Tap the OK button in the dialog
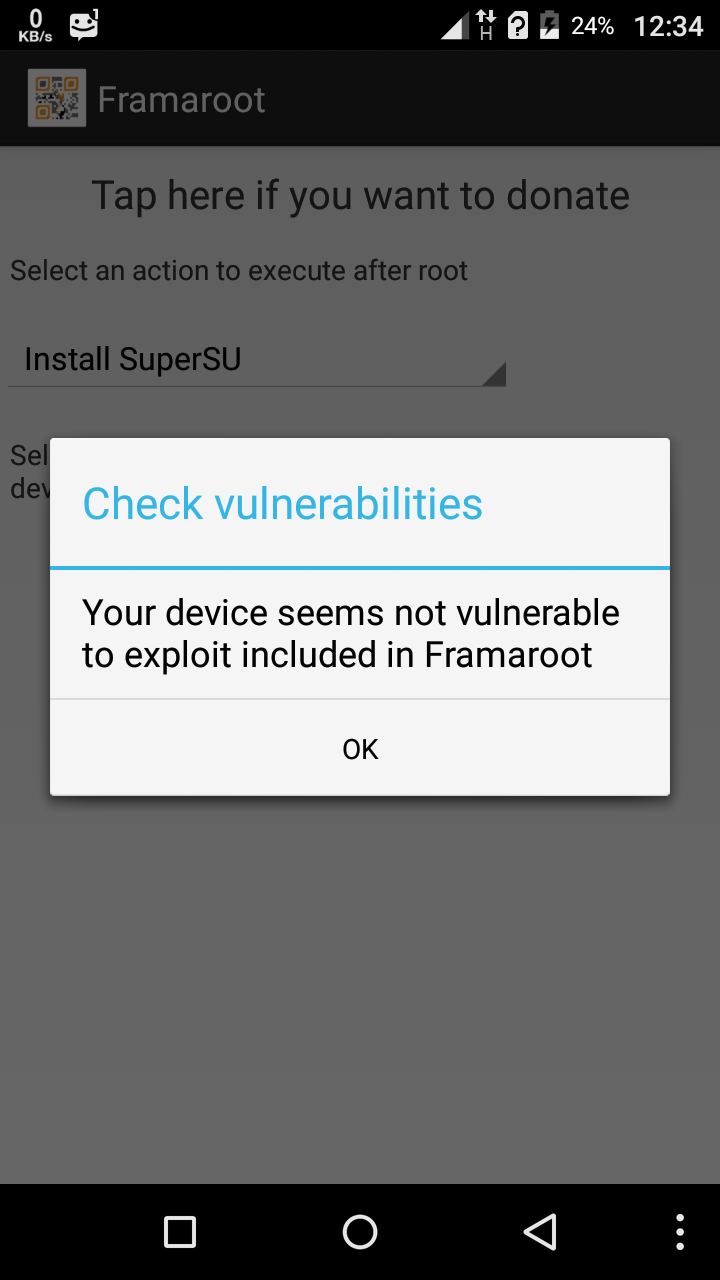Image resolution: width=720 pixels, height=1280 pixels. tap(360, 748)
